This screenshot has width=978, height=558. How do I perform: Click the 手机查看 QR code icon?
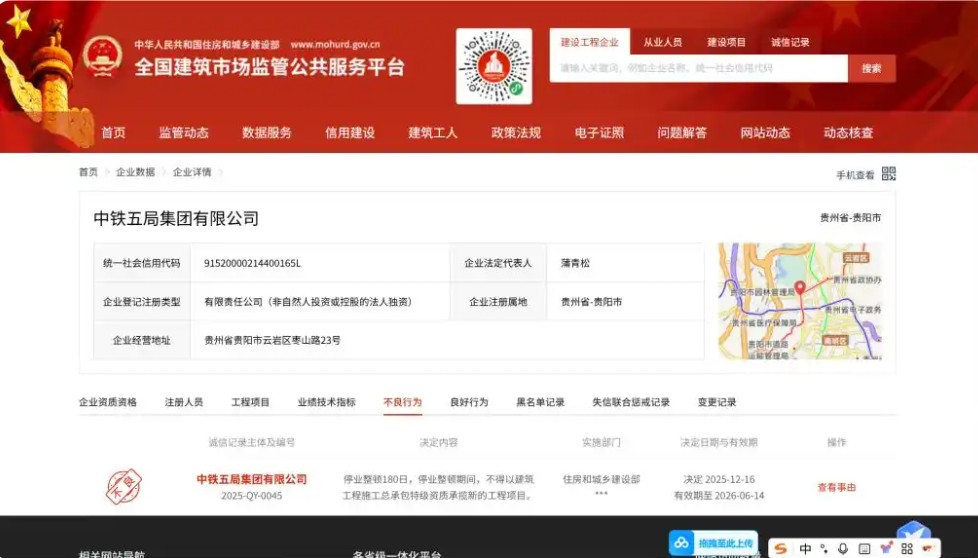point(889,174)
